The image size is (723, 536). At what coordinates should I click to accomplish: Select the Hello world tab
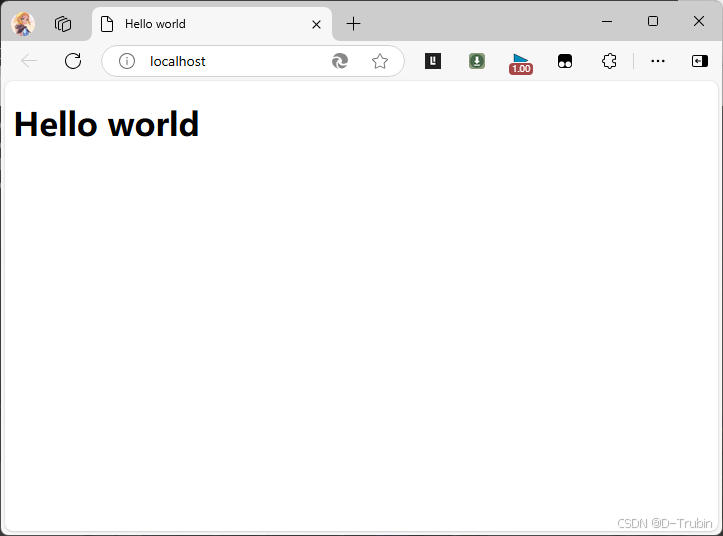(212, 24)
